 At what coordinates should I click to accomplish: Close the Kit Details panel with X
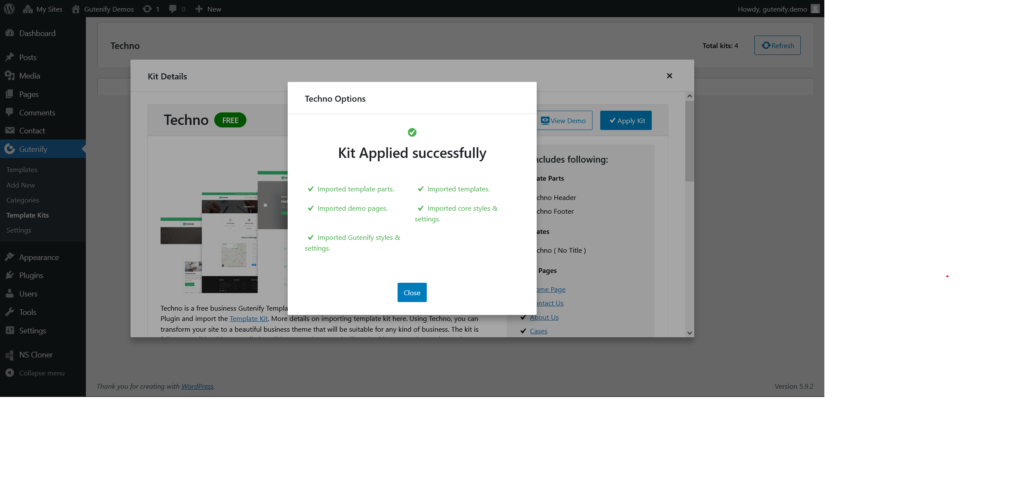669,76
